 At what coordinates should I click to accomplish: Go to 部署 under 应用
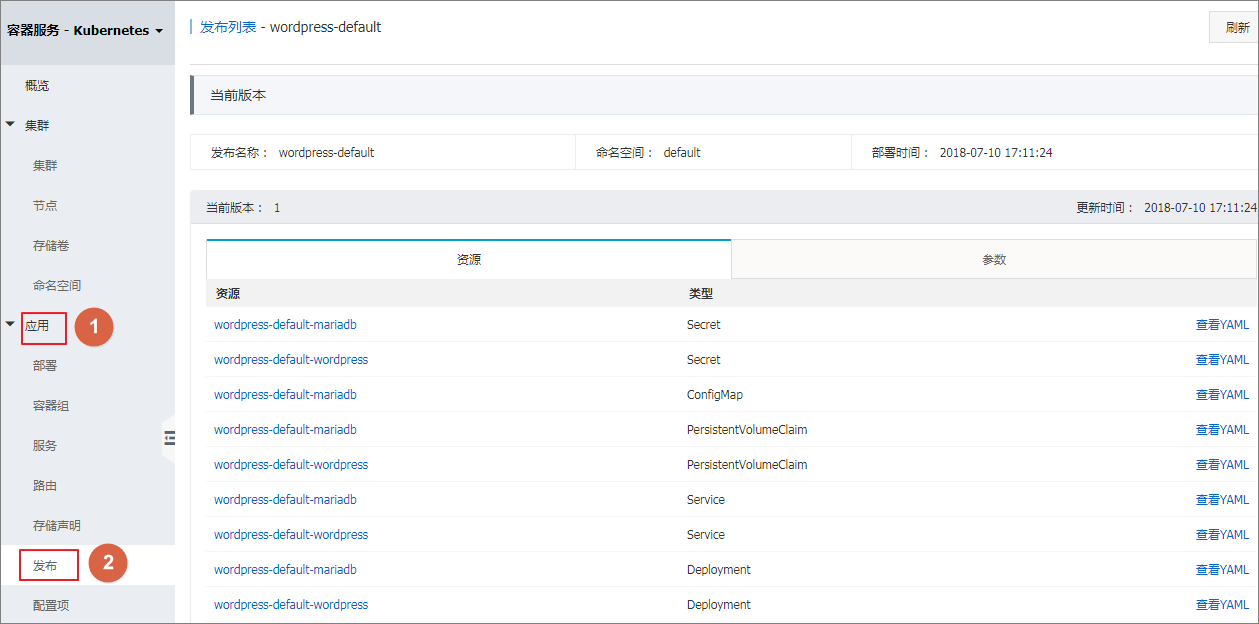[45, 366]
